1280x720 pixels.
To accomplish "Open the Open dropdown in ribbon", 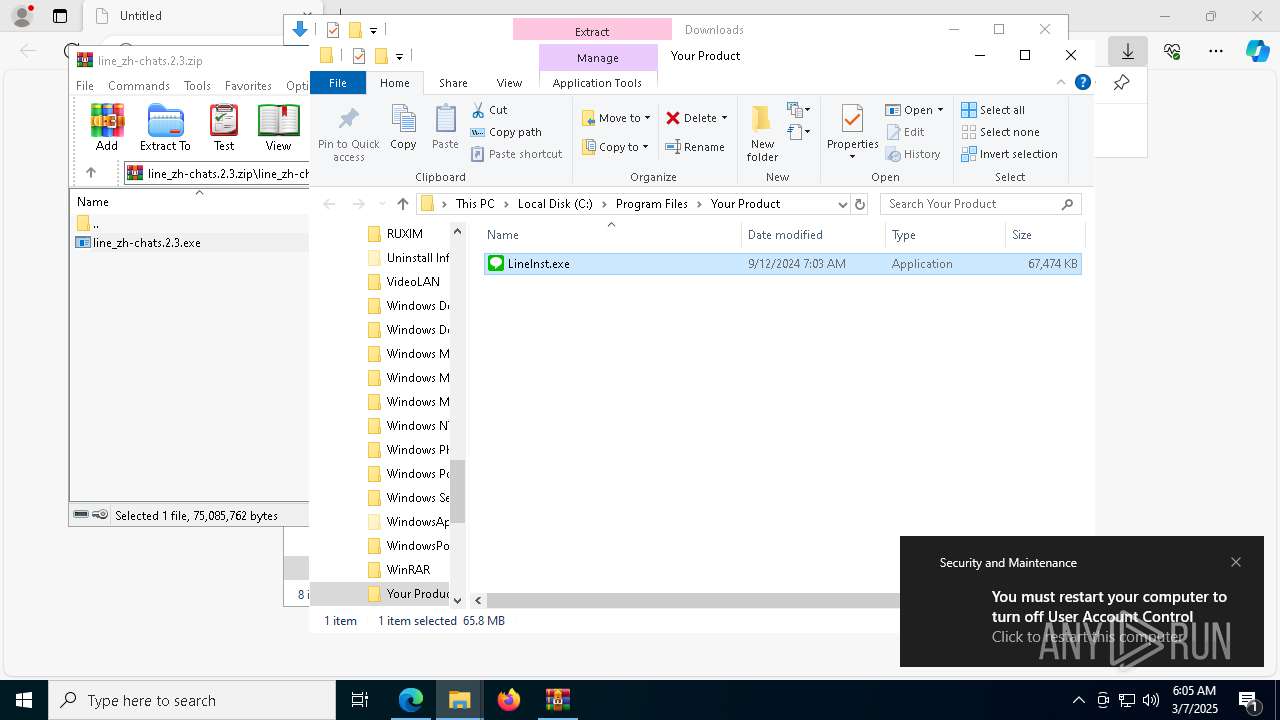I will pos(914,110).
